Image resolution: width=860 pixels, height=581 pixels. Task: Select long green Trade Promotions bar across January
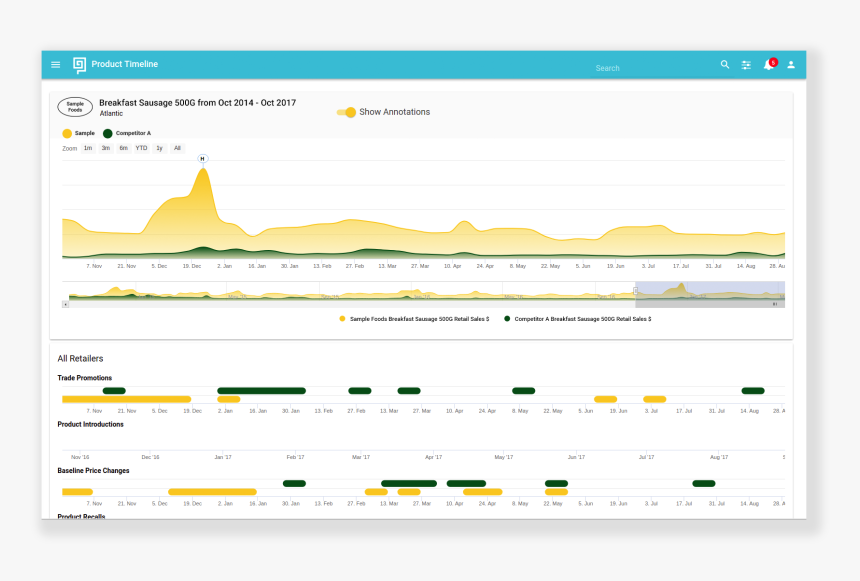262,391
